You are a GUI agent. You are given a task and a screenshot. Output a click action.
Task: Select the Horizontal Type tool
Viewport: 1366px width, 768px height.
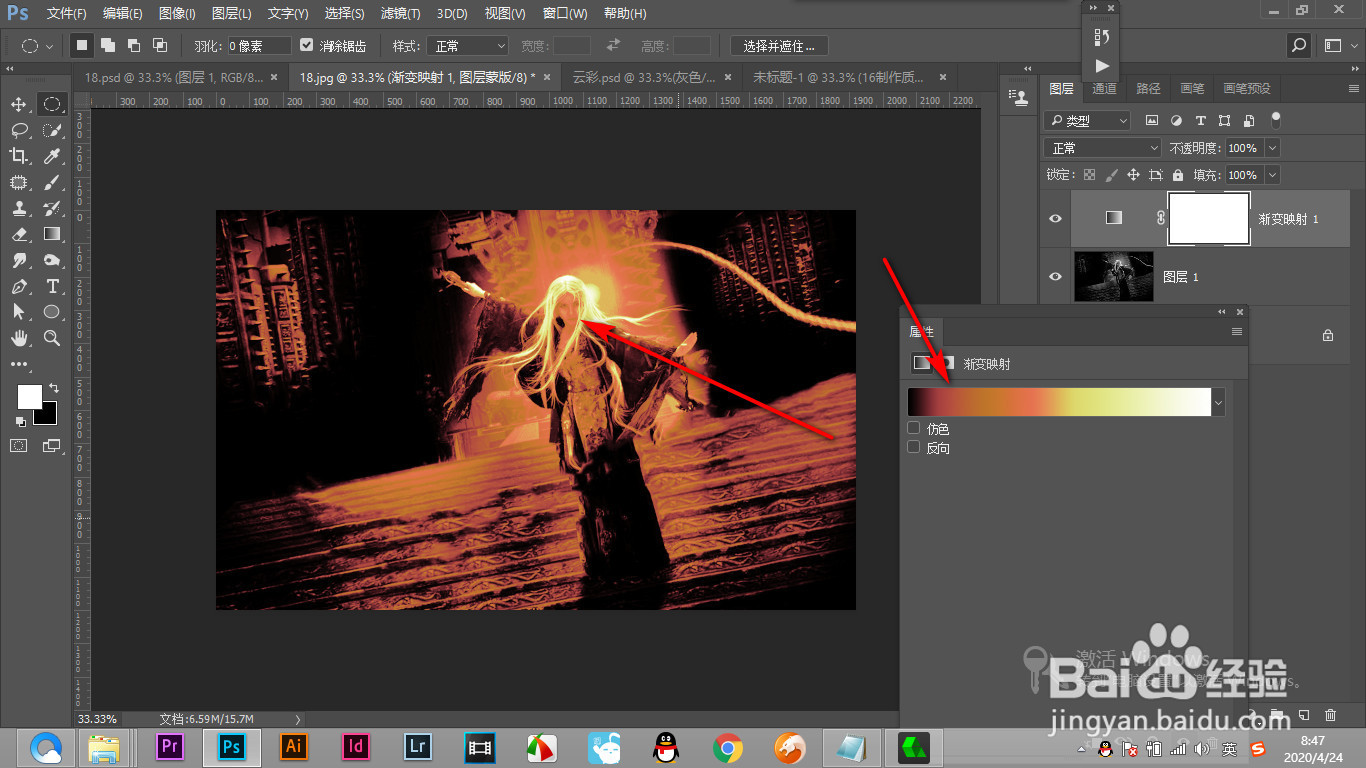click(x=52, y=287)
